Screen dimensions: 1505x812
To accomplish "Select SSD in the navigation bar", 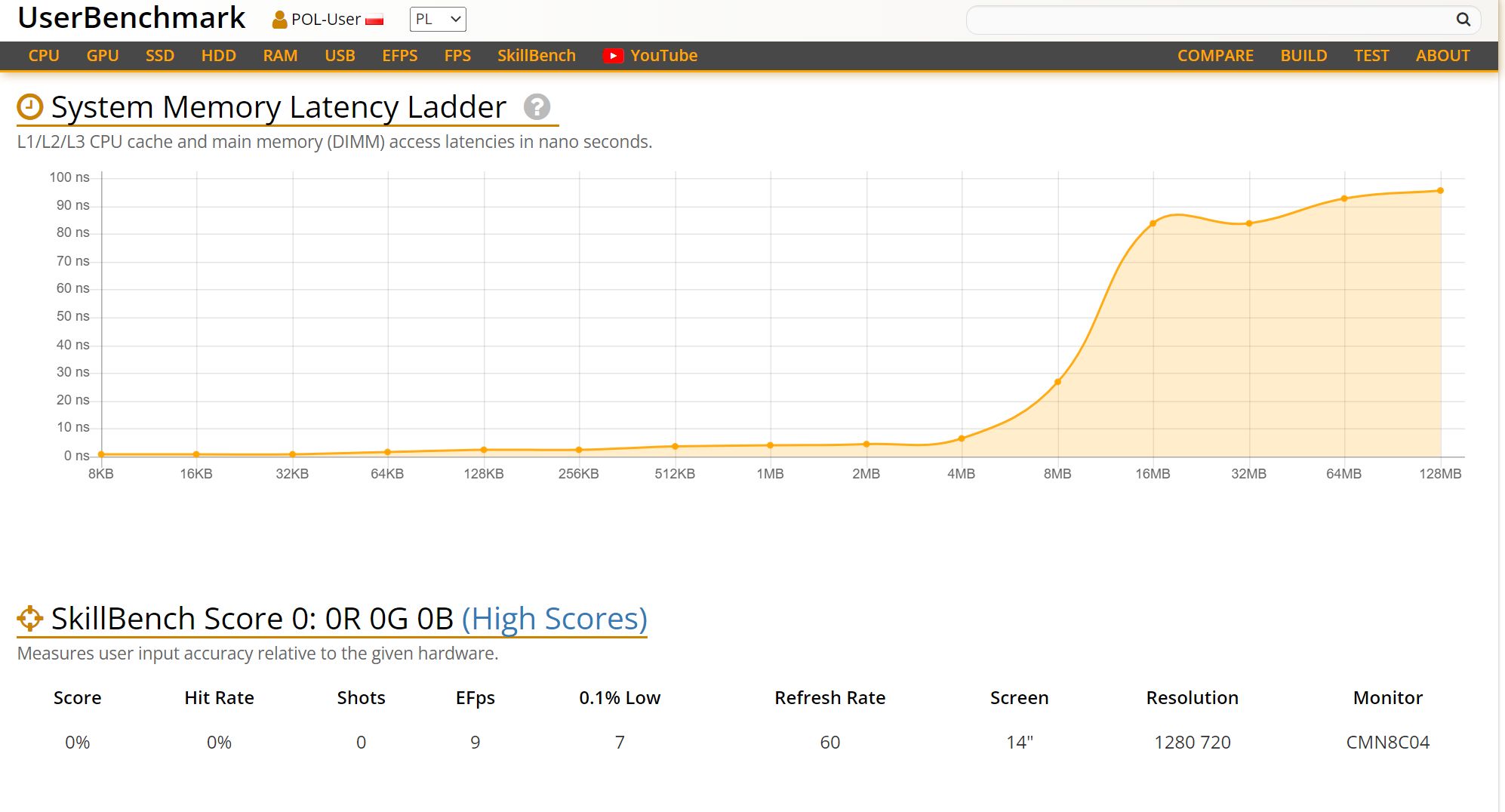I will 160,56.
